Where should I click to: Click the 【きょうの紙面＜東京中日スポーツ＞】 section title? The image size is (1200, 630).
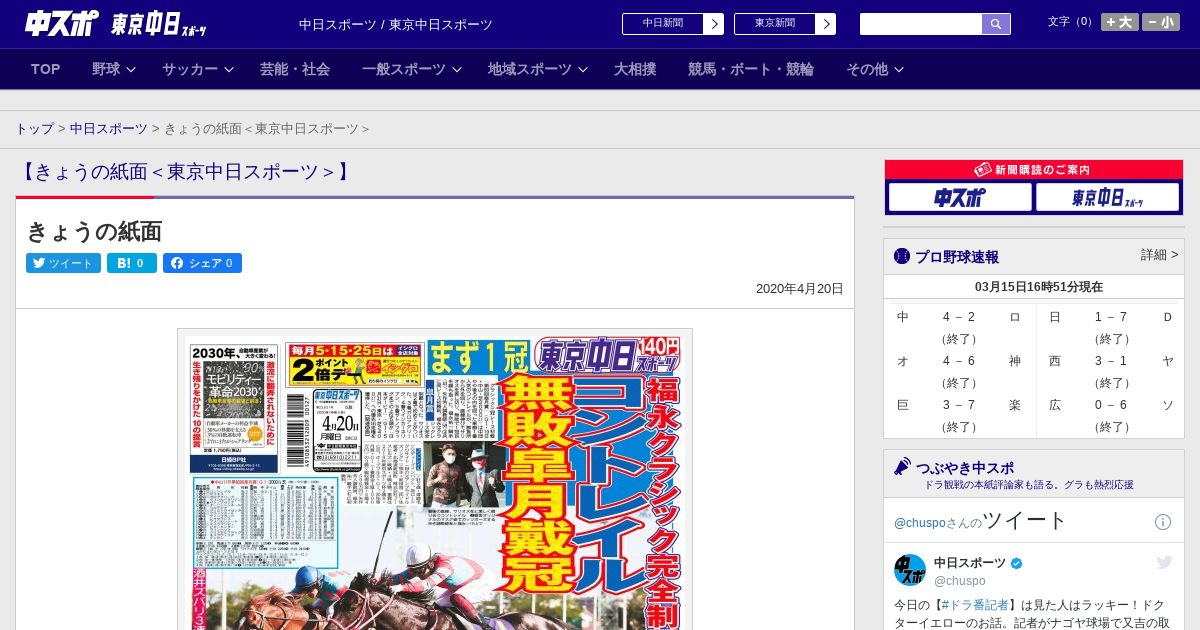pos(186,171)
